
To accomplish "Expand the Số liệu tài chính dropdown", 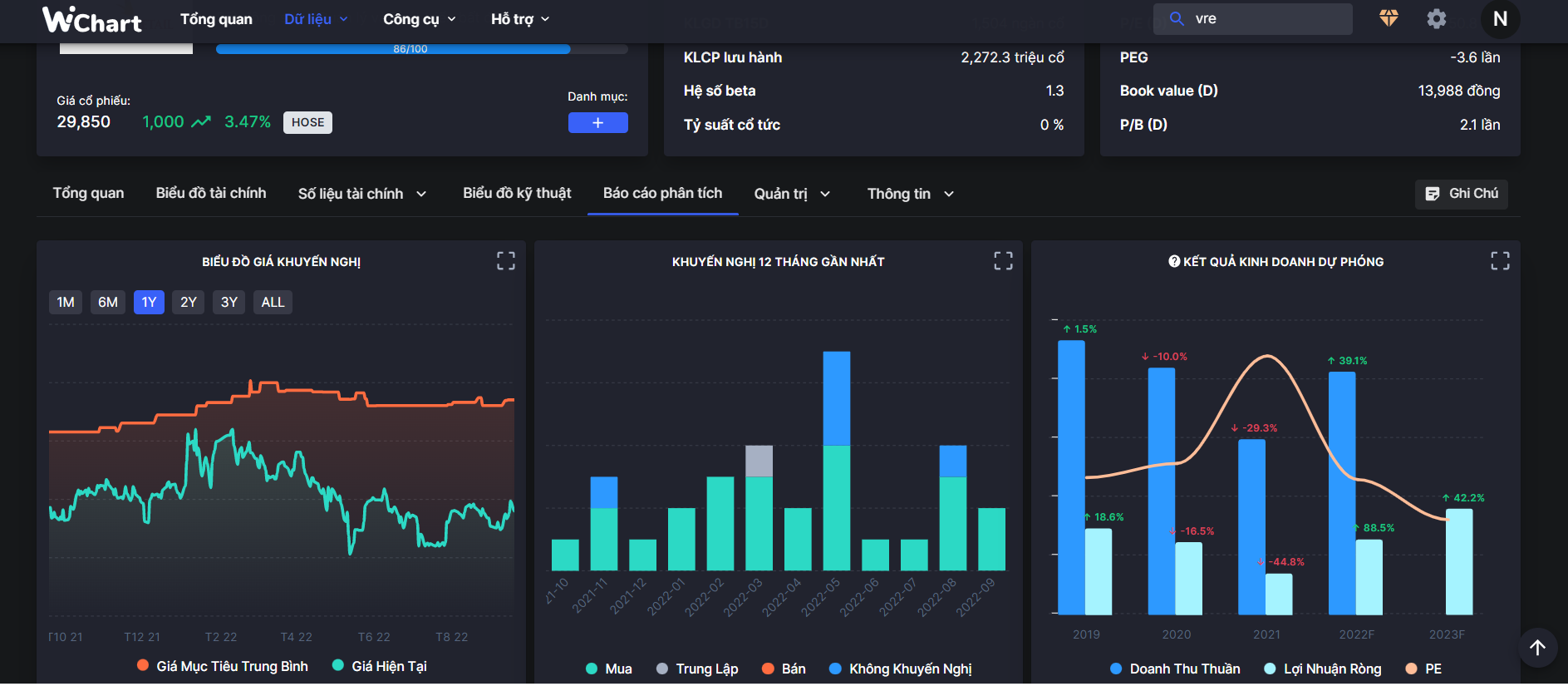I will [361, 194].
